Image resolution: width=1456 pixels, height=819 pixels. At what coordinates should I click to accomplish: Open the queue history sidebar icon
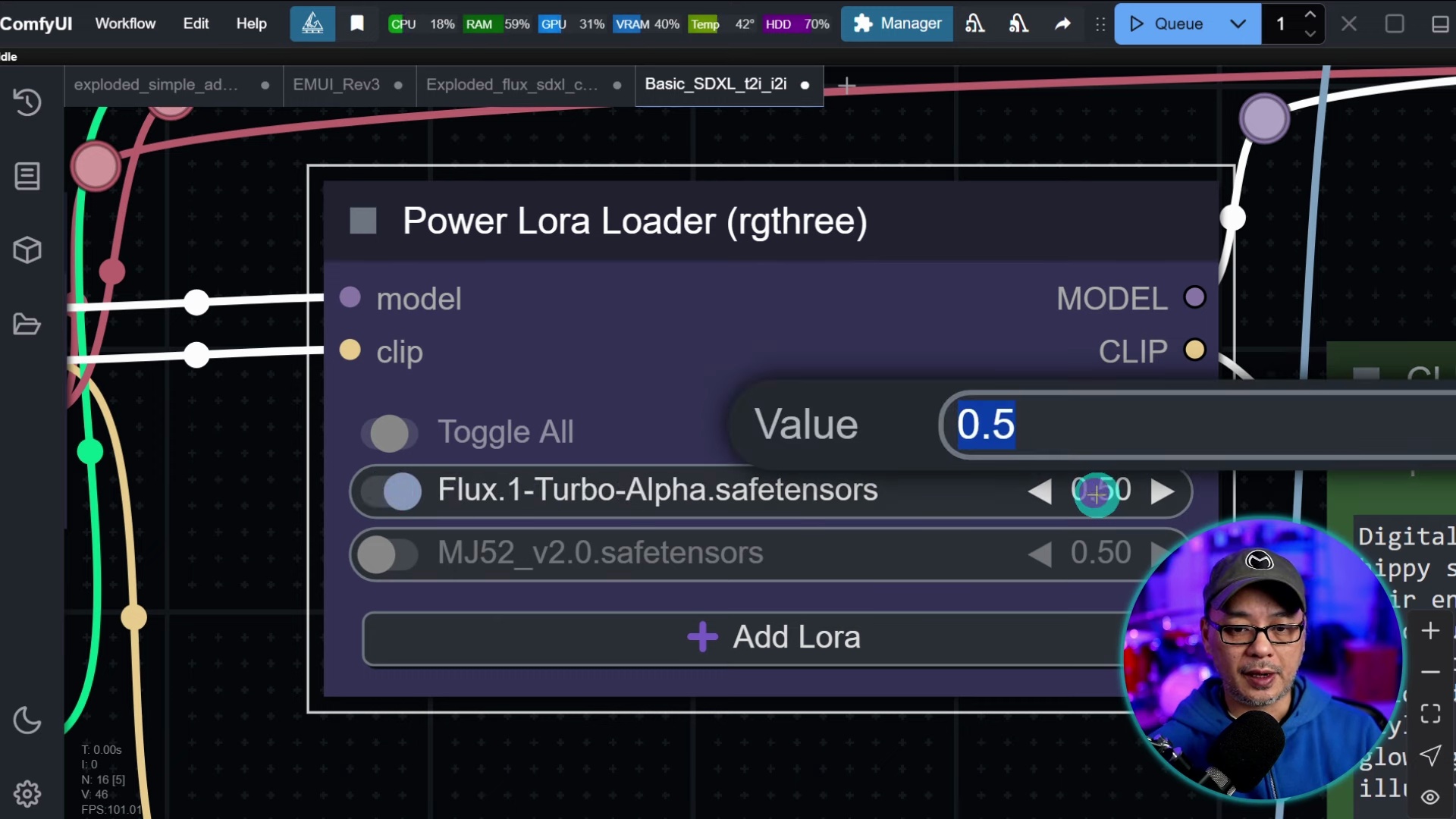27,102
